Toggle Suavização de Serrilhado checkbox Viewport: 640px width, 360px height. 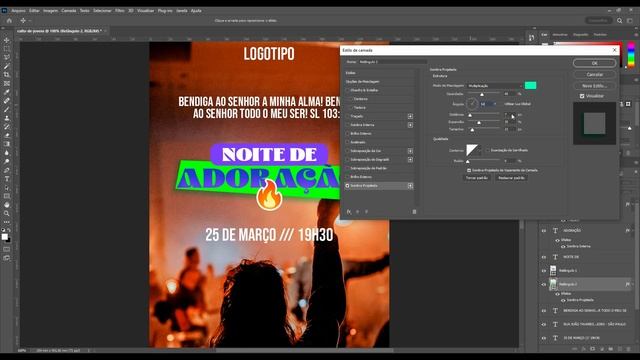click(x=487, y=150)
